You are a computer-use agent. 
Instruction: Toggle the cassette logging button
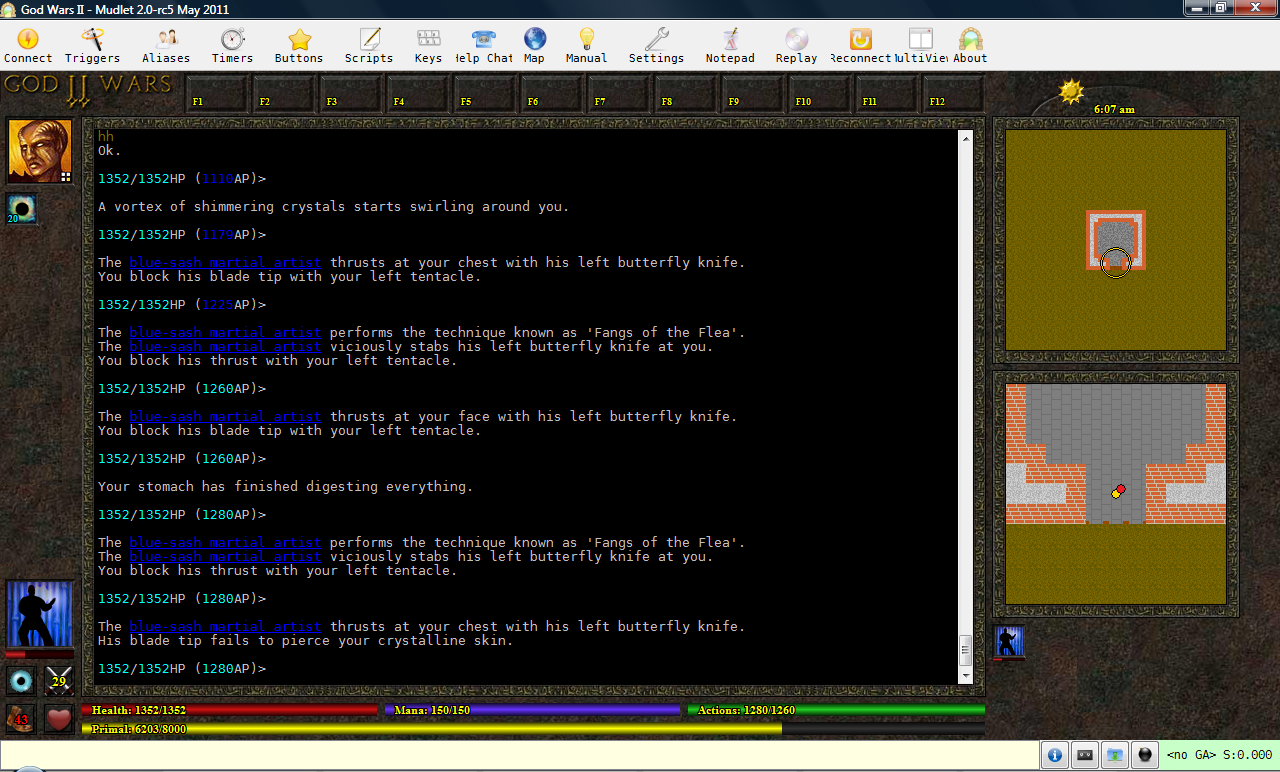click(x=1084, y=755)
